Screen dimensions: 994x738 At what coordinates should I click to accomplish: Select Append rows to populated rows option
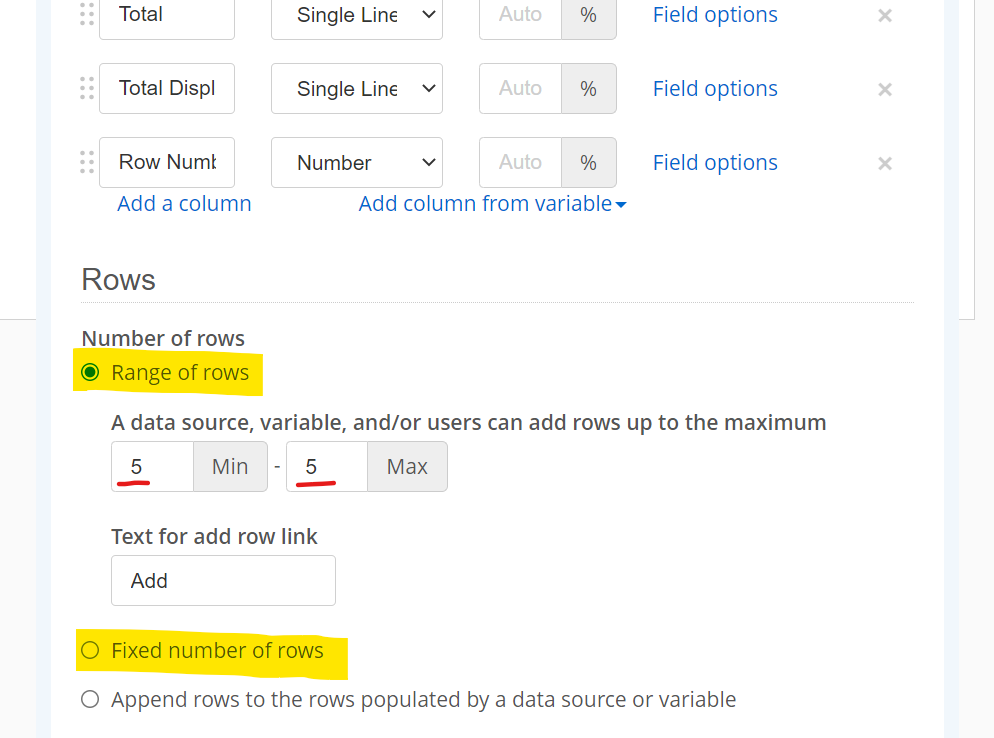[90, 699]
